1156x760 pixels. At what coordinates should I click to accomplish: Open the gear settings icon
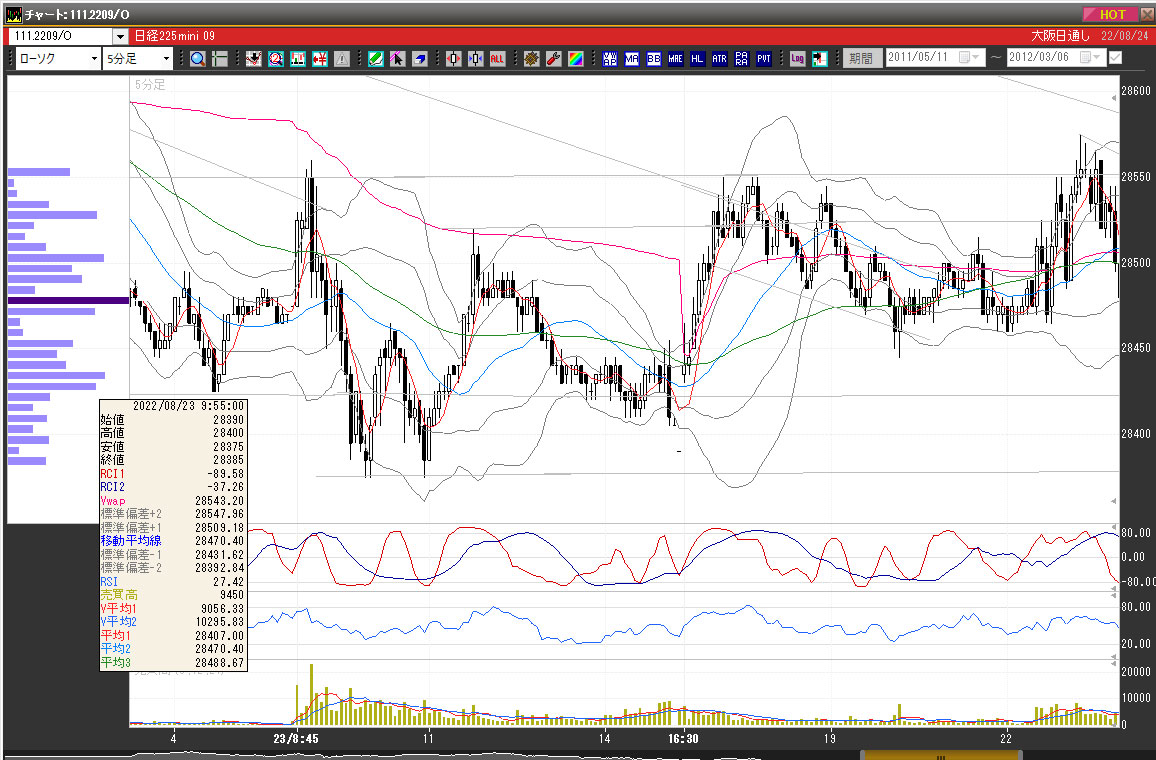pyautogui.click(x=532, y=59)
